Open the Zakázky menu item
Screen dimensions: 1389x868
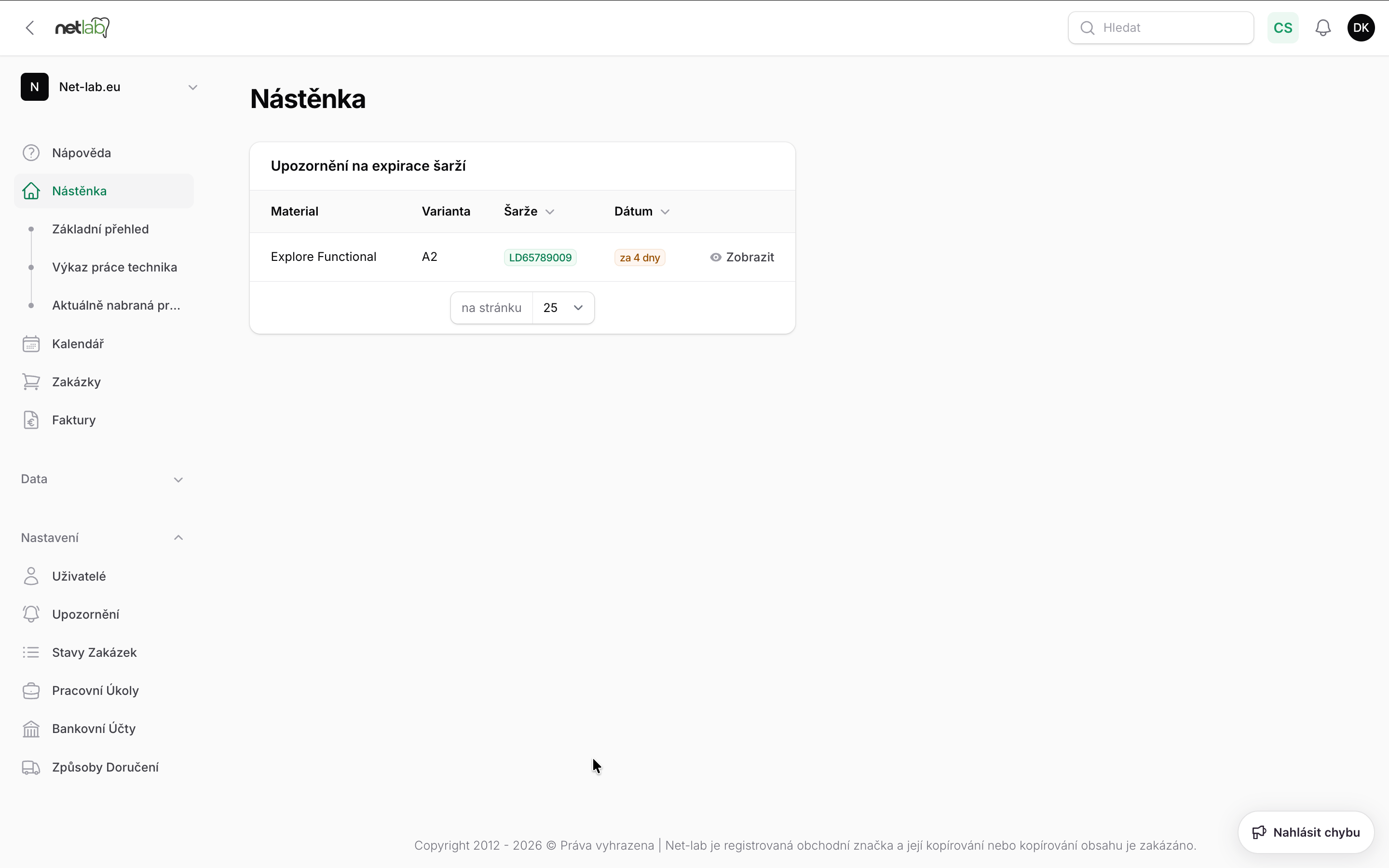(x=104, y=382)
